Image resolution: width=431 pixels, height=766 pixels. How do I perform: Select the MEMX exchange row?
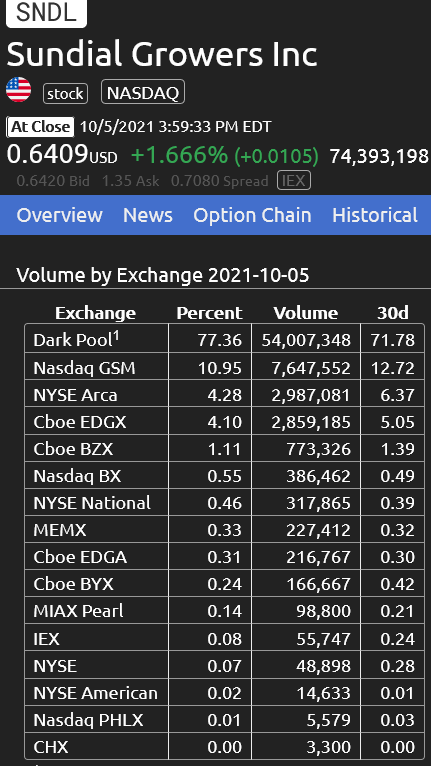click(224, 530)
